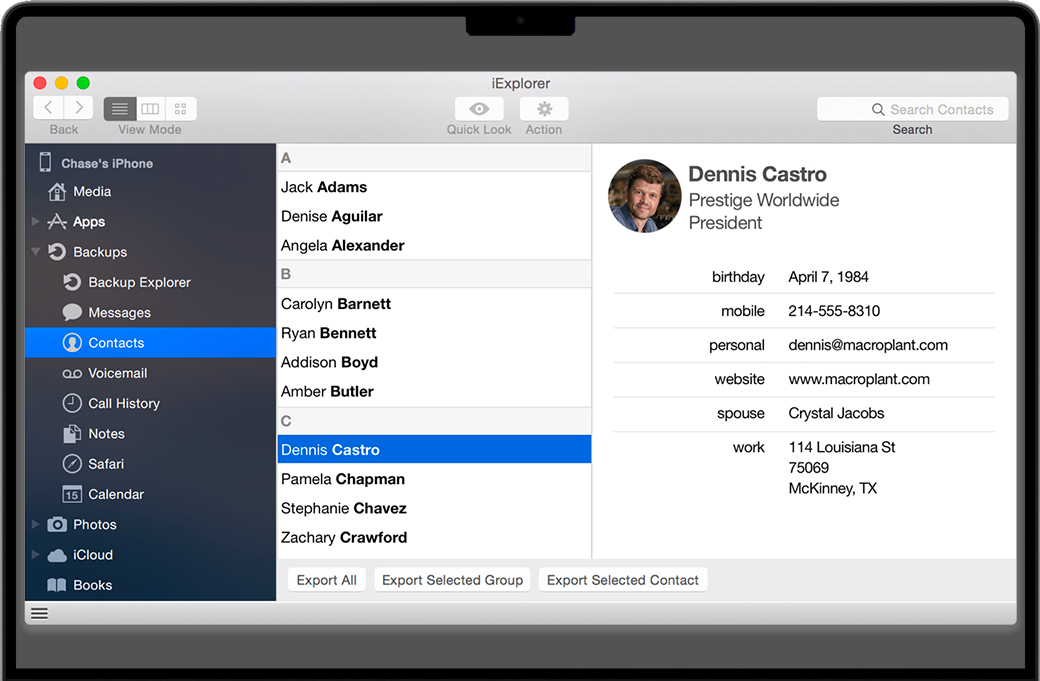Viewport: 1040px width, 681px height.
Task: Click birthday value April 7, 1984
Action: point(828,277)
